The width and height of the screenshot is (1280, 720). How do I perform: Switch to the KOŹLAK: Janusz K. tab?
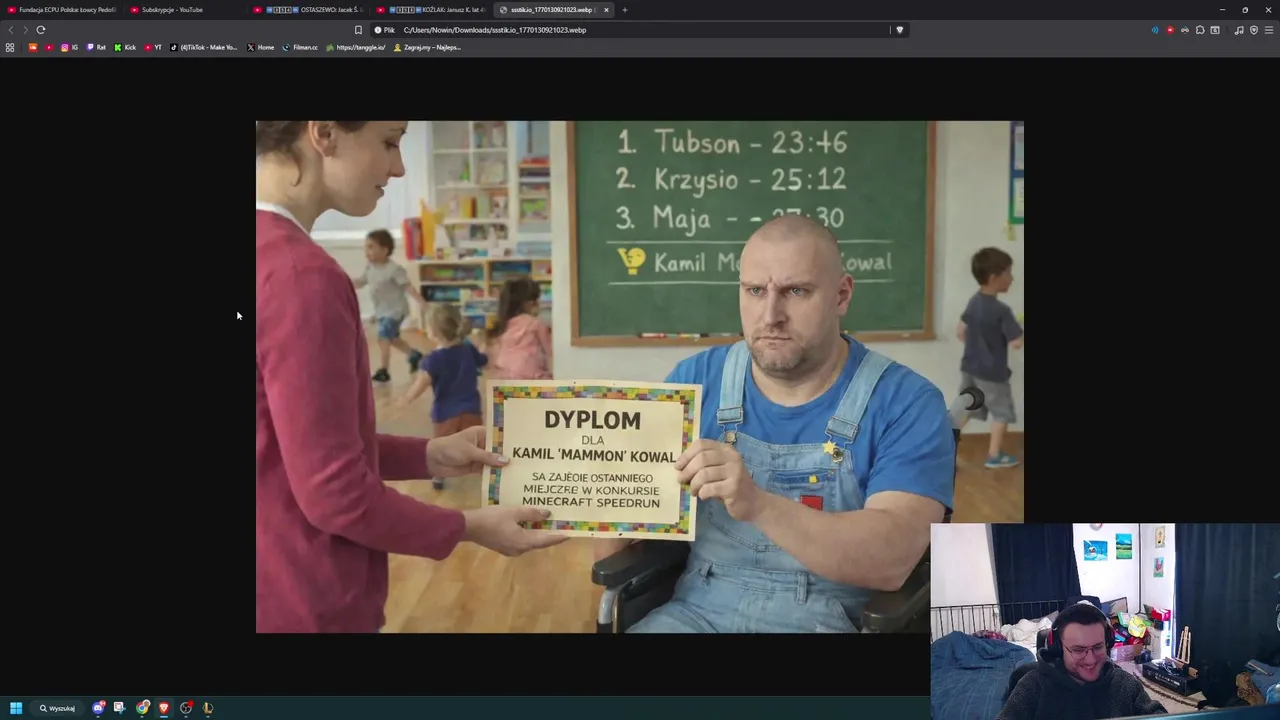tap(431, 10)
